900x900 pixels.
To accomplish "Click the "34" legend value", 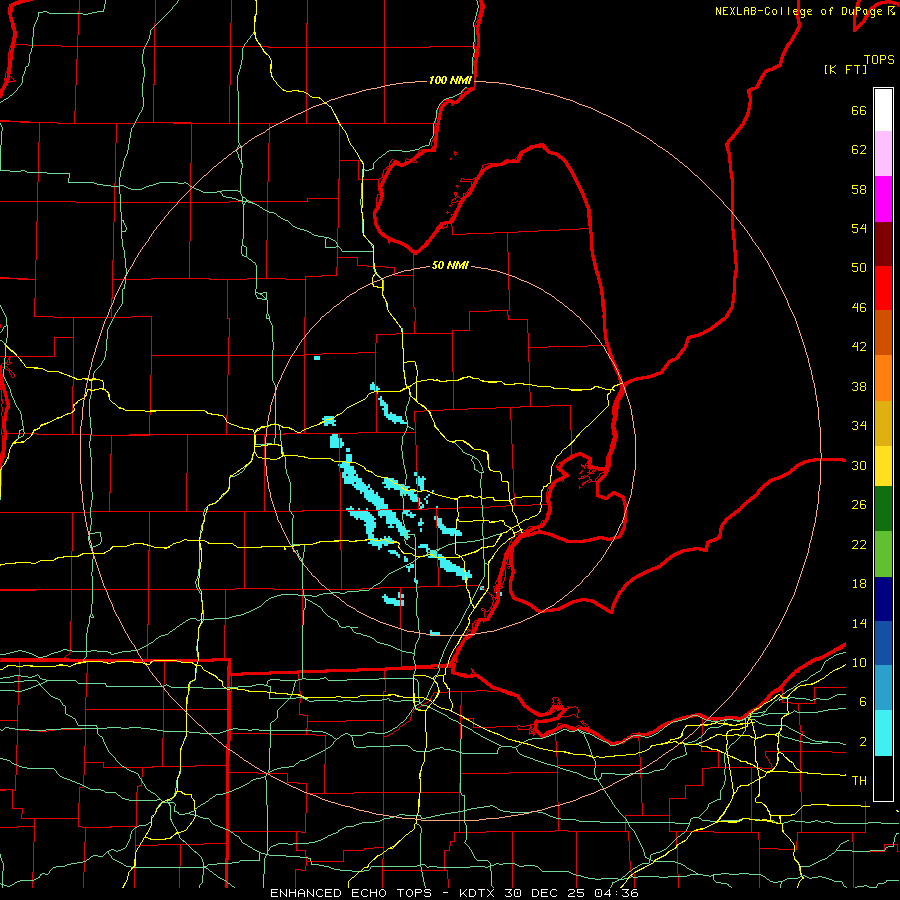I will click(x=859, y=426).
